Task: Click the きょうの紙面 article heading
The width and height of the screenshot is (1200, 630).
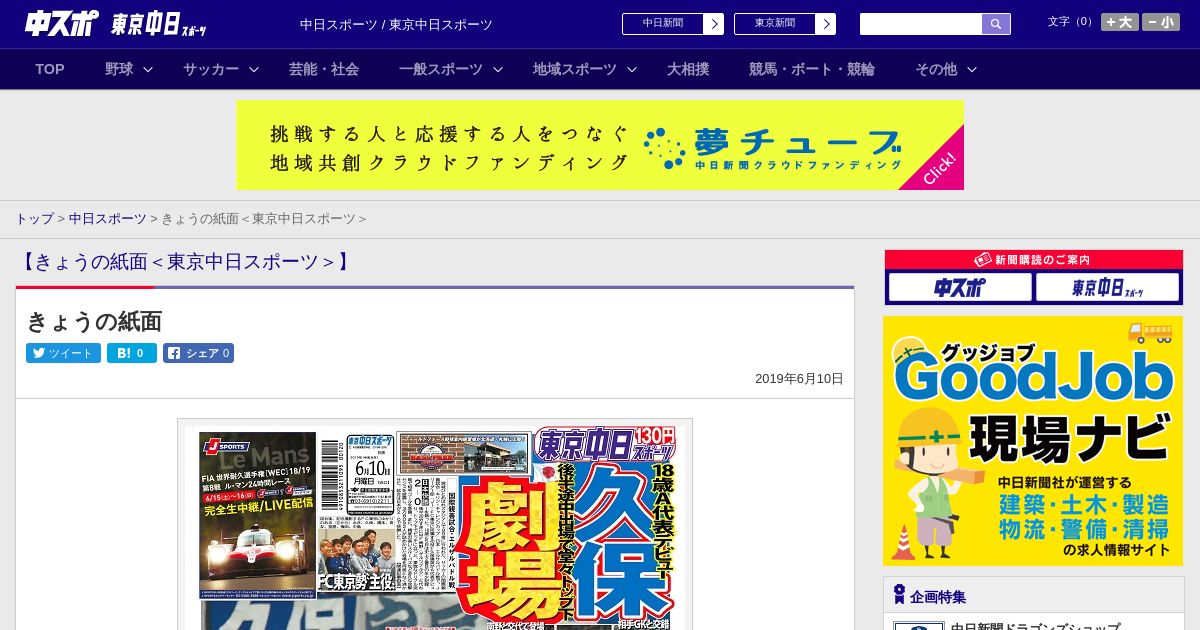Action: pos(94,321)
